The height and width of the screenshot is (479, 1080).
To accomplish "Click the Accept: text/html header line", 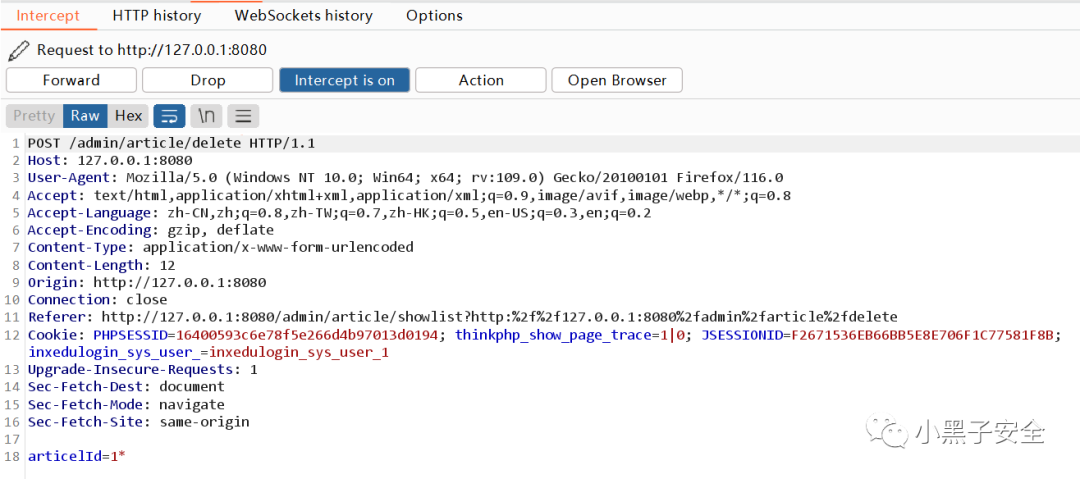I will 409,196.
